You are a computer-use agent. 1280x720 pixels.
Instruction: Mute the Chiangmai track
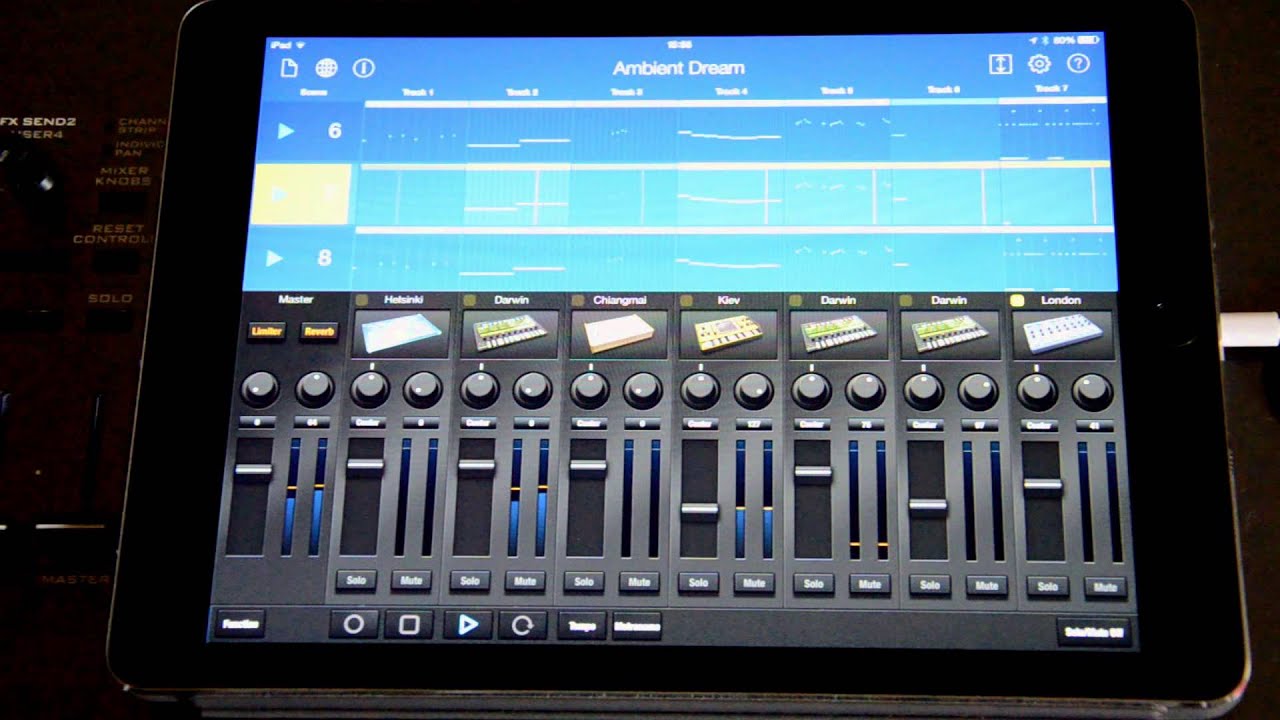click(x=639, y=581)
